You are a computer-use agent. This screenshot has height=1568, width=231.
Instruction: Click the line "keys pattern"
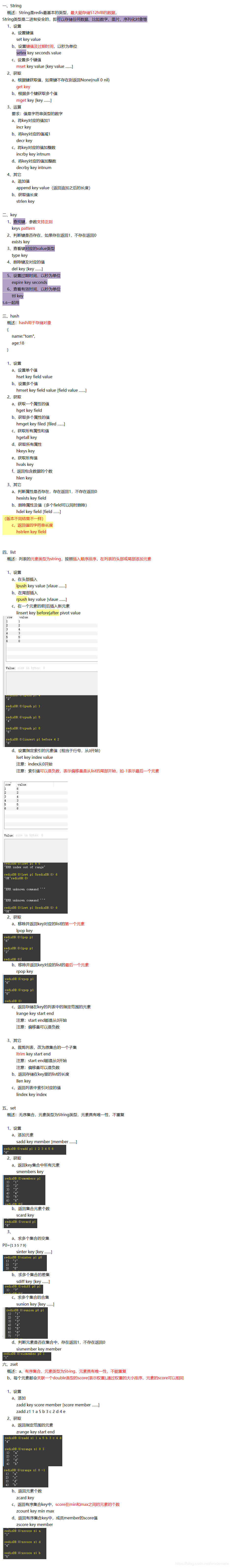23,228
